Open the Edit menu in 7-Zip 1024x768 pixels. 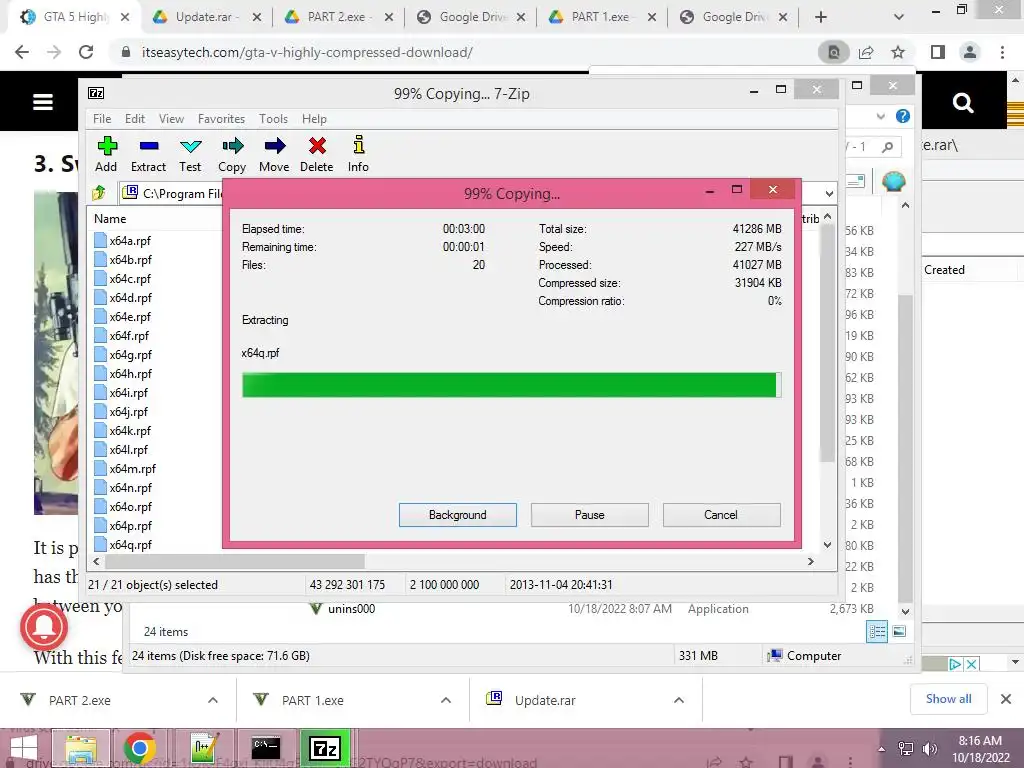point(135,119)
